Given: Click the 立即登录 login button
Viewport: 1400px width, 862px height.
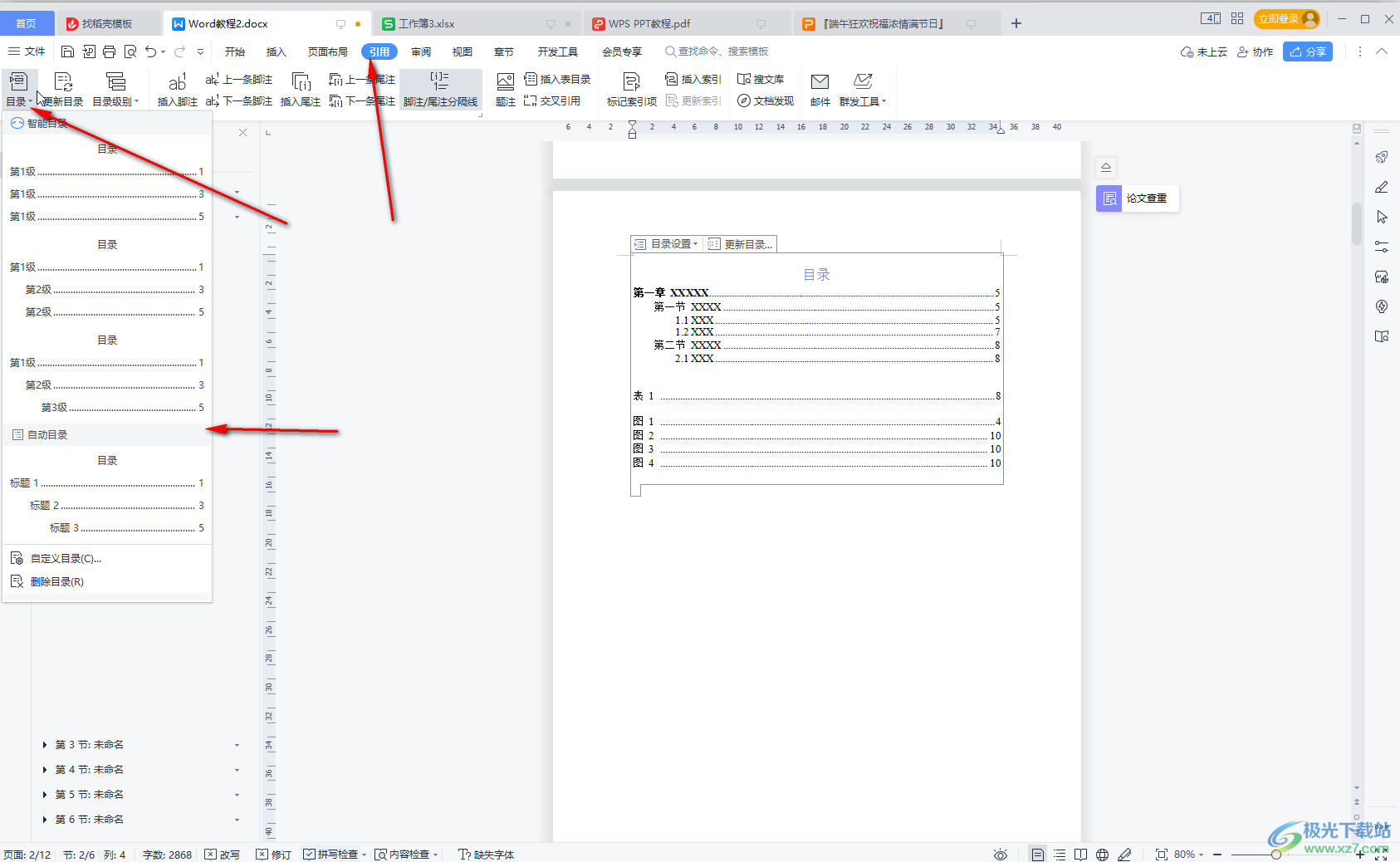Looking at the screenshot, I should click(x=1286, y=18).
